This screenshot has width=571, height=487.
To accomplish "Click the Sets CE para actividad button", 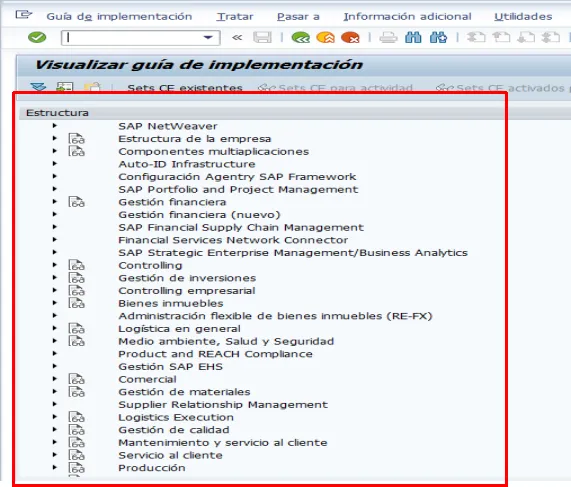I will coord(335,88).
